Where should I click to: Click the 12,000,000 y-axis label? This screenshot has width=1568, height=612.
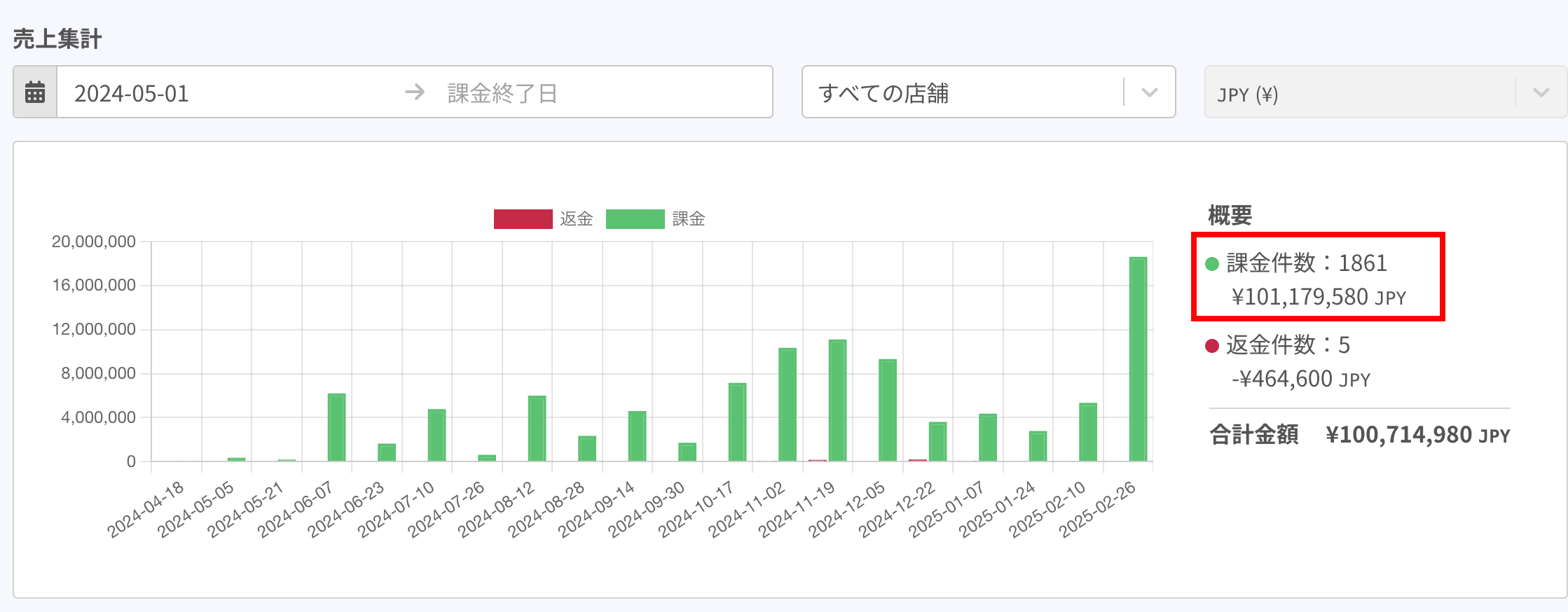click(x=94, y=329)
